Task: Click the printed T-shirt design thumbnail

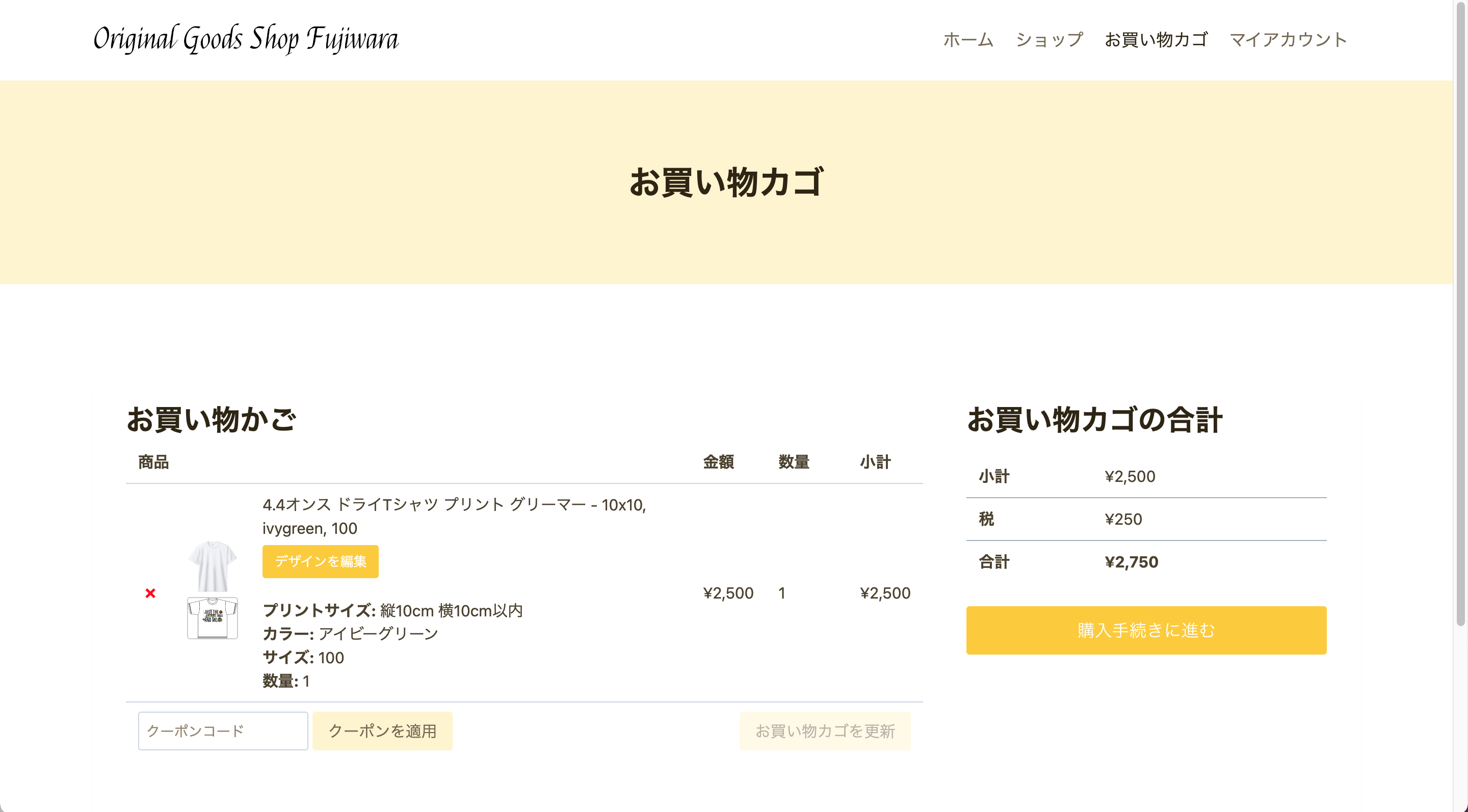Action: (212, 617)
